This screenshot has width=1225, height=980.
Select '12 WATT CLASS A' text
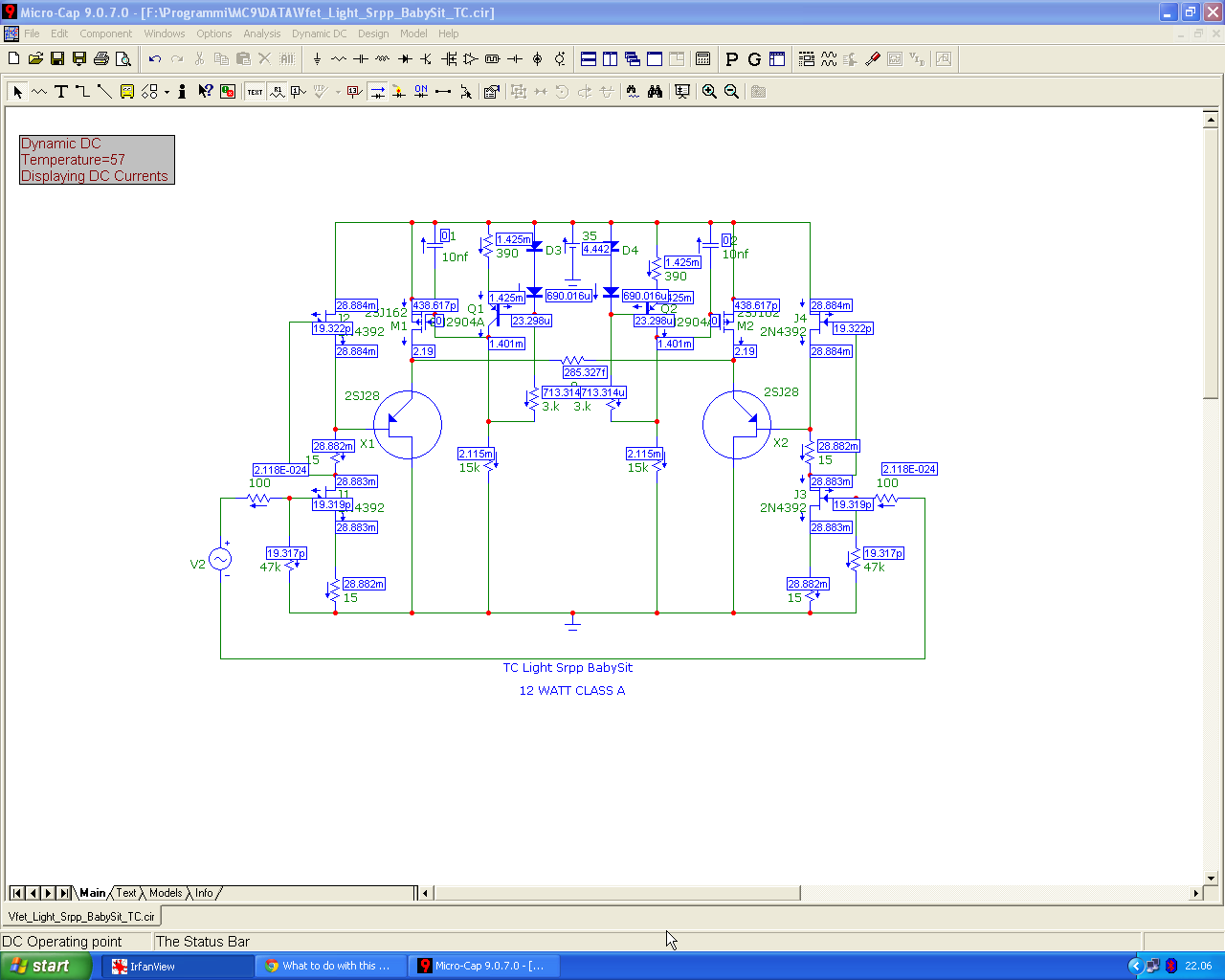571,691
